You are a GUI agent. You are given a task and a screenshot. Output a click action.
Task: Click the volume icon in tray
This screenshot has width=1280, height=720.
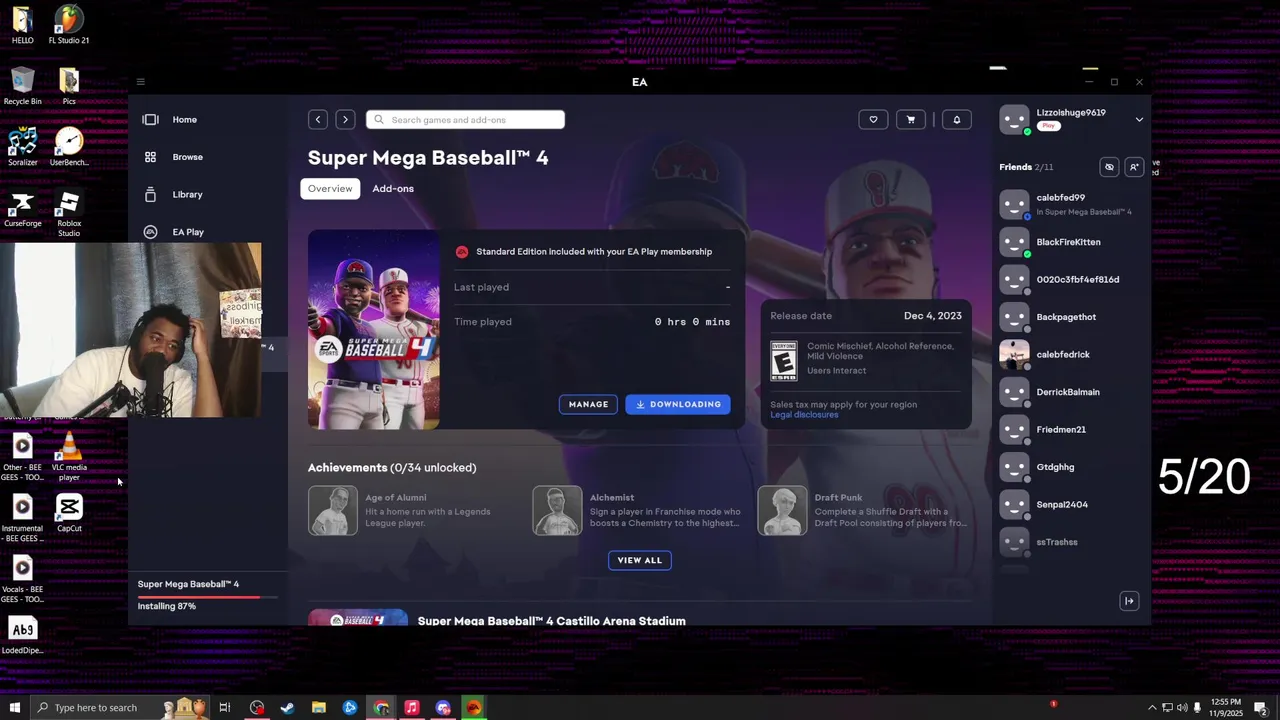(1183, 708)
